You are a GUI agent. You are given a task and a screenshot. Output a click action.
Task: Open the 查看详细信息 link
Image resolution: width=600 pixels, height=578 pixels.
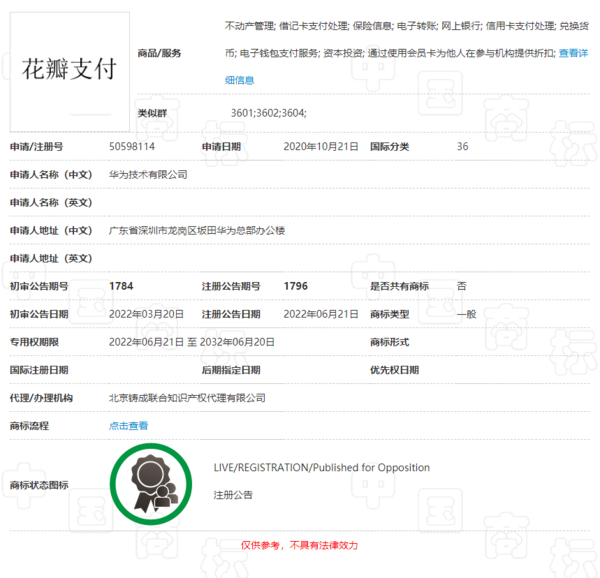pyautogui.click(x=573, y=53)
